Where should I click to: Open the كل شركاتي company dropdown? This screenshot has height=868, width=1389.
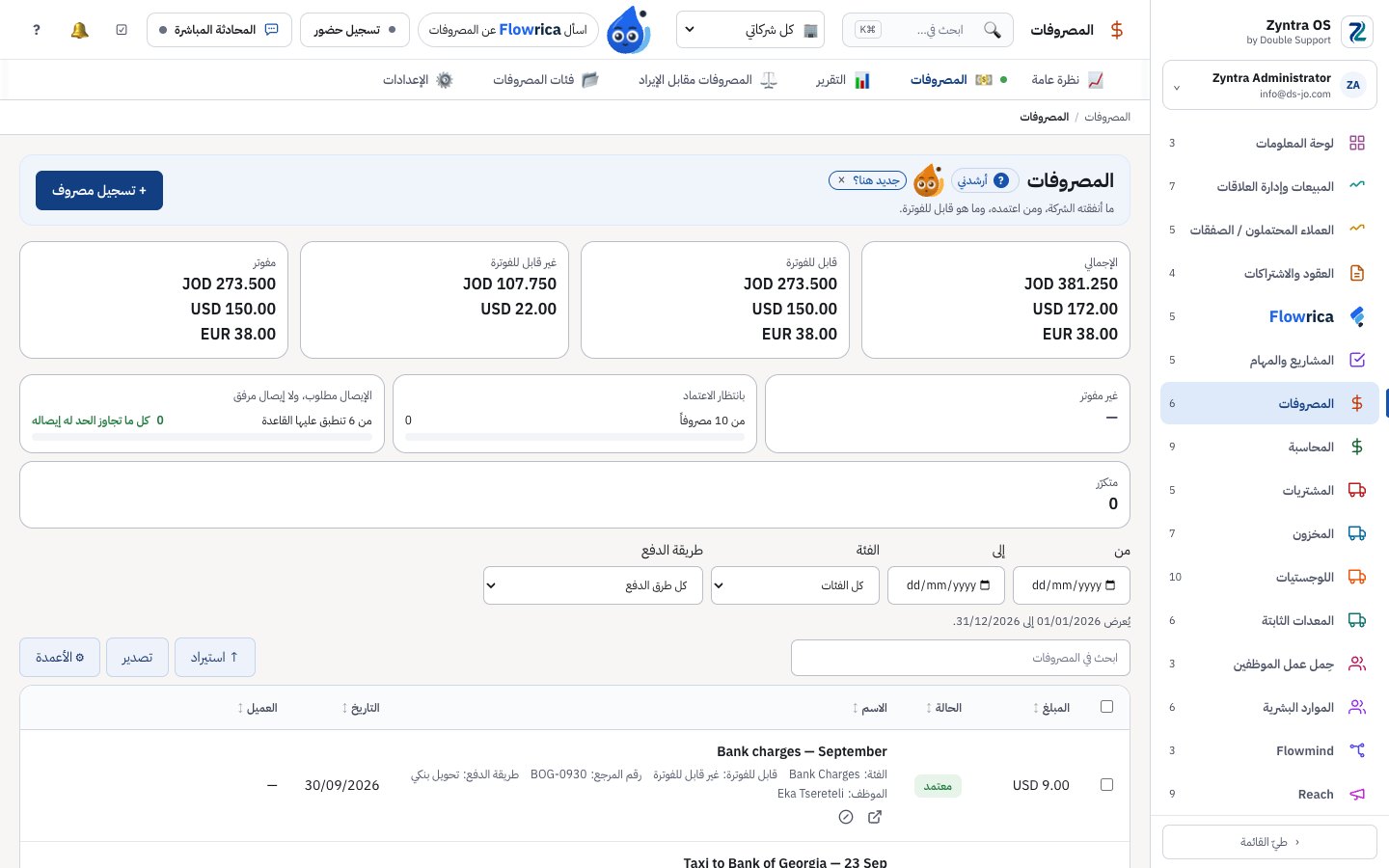(x=750, y=30)
